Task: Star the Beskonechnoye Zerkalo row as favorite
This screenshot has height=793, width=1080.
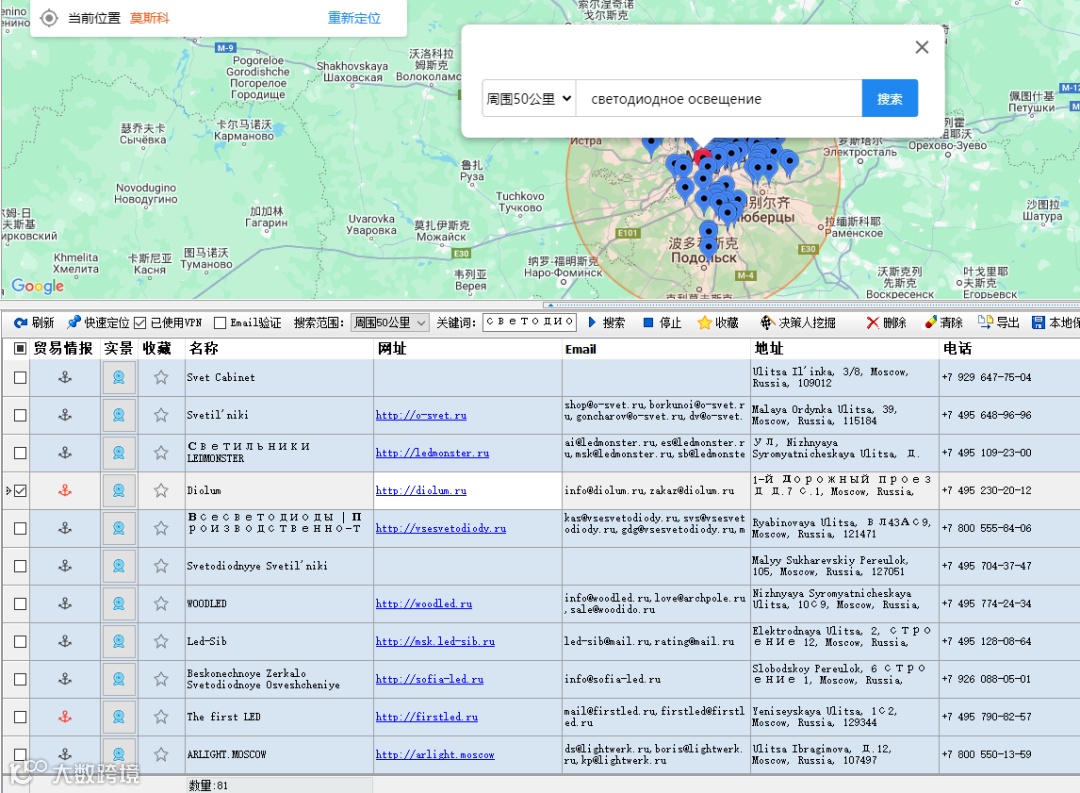Action: point(160,679)
